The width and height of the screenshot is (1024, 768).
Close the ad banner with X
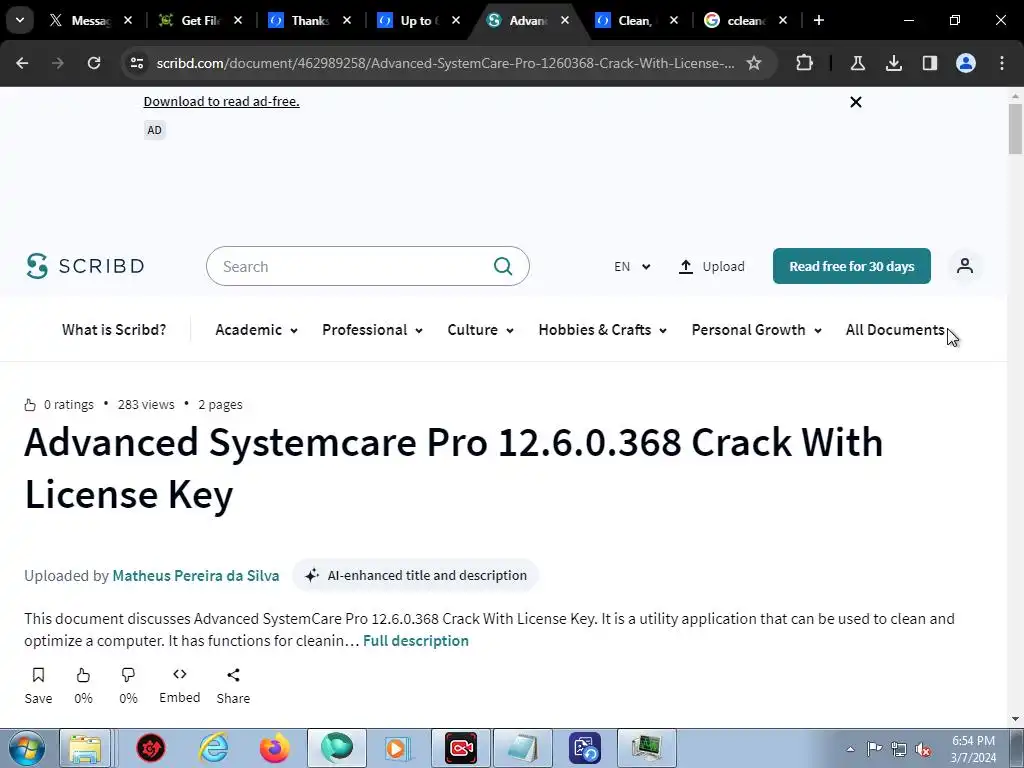point(856,102)
